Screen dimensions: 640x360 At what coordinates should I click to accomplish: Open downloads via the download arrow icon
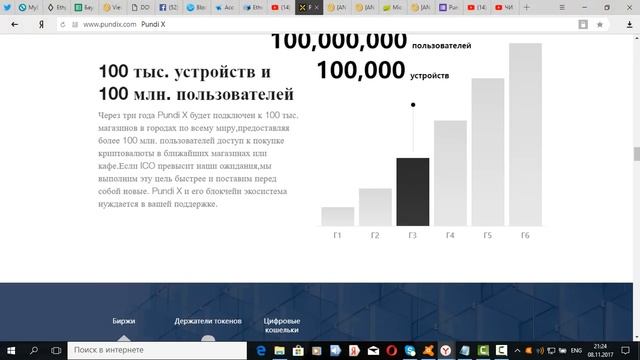(629, 24)
